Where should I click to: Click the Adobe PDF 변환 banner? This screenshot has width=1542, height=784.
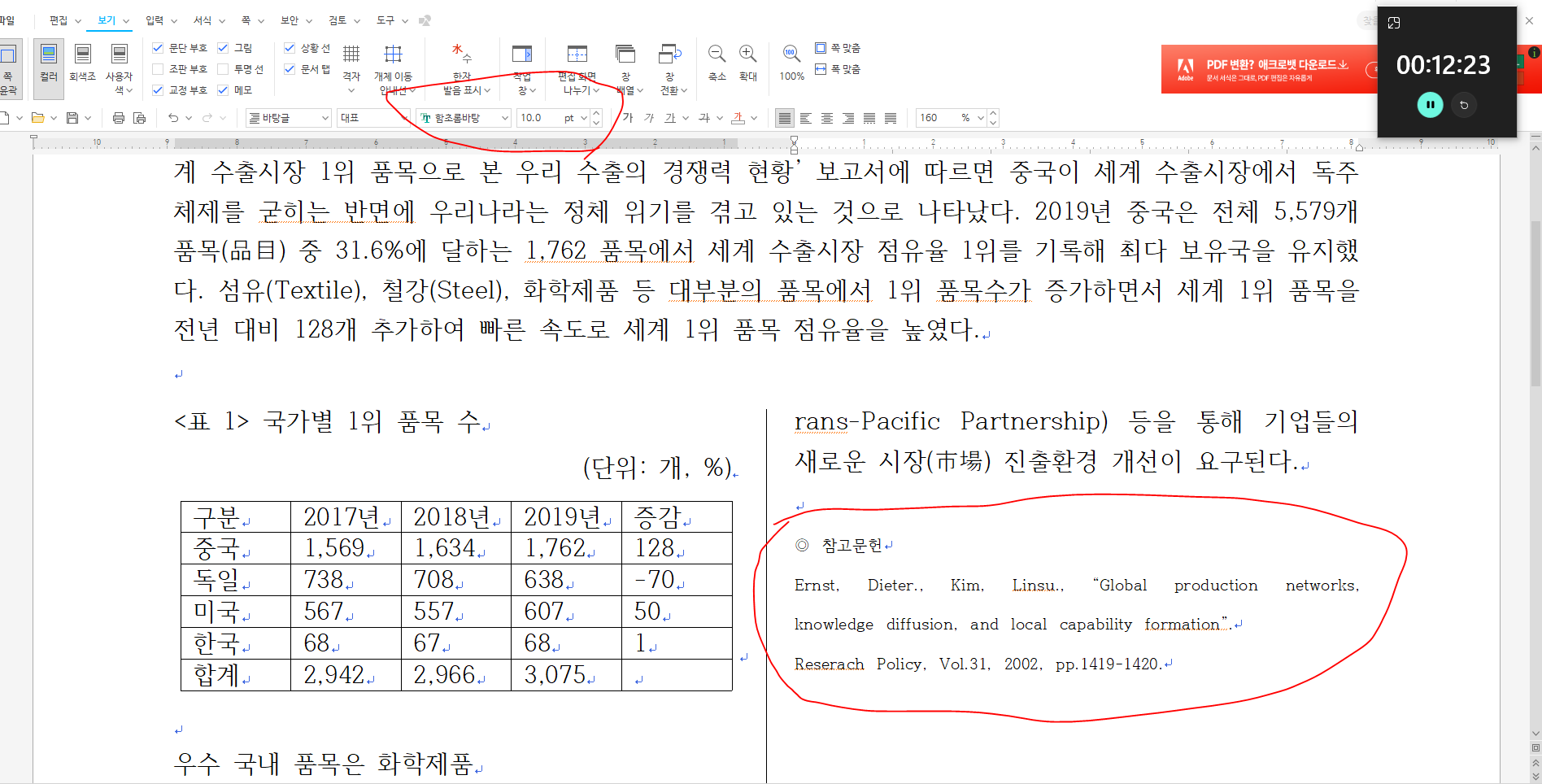tap(1269, 69)
